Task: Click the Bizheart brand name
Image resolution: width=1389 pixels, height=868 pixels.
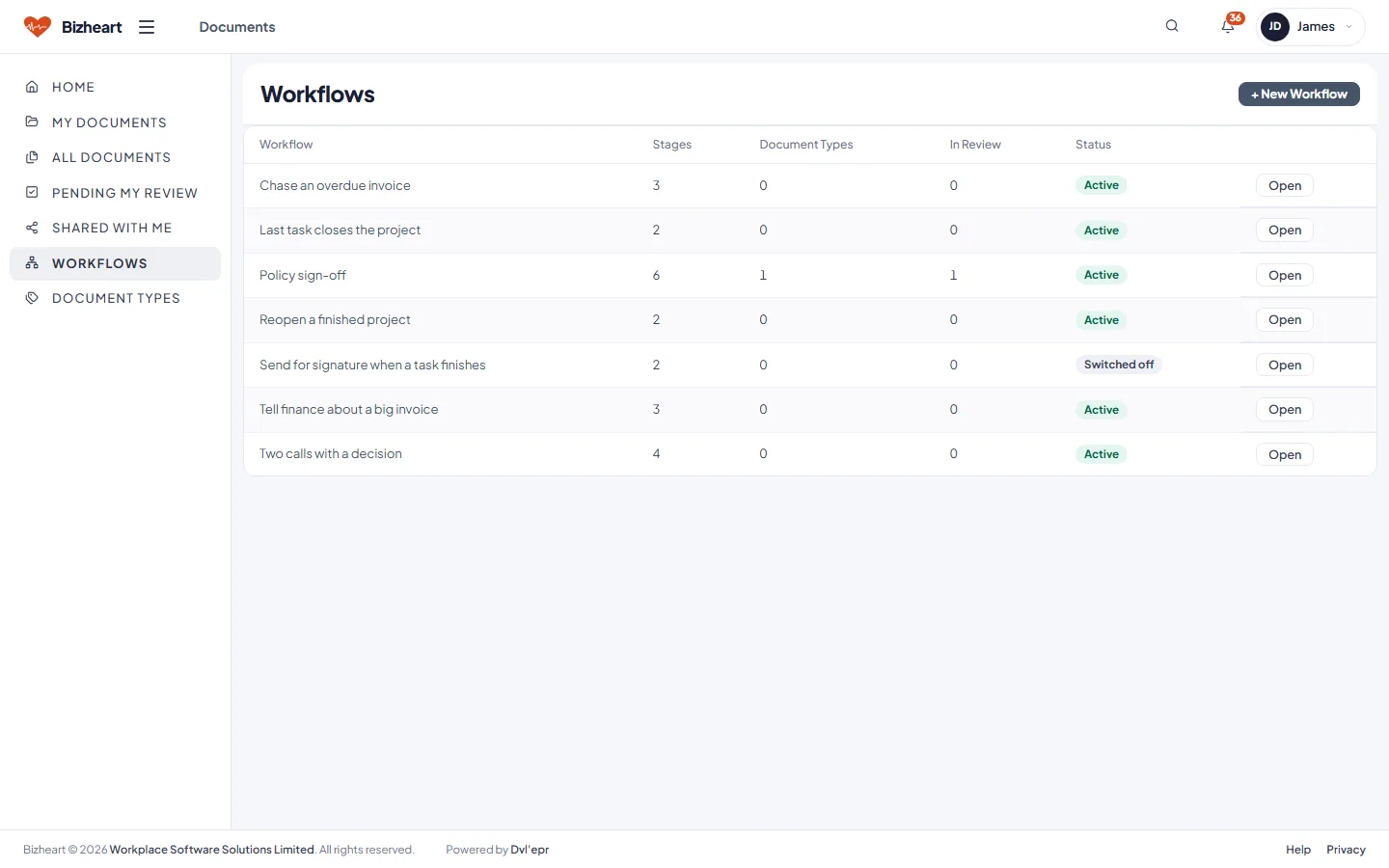Action: coord(92,27)
